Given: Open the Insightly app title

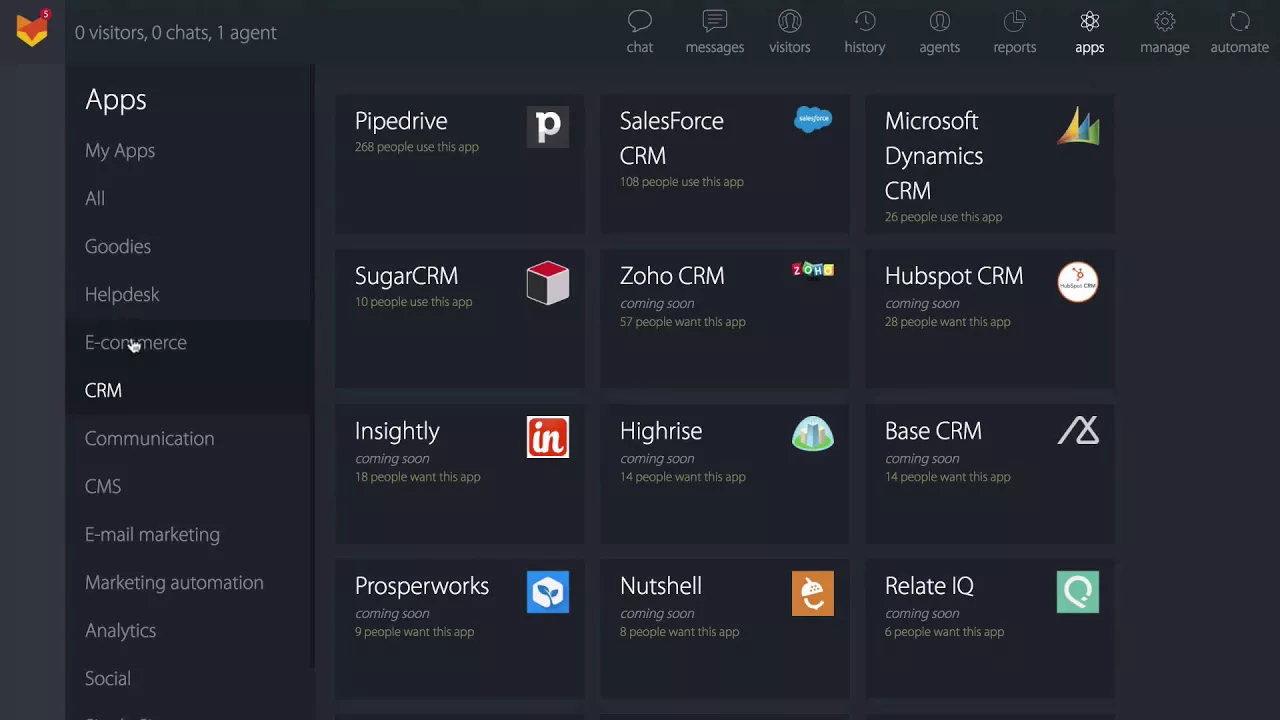Looking at the screenshot, I should point(397,431).
